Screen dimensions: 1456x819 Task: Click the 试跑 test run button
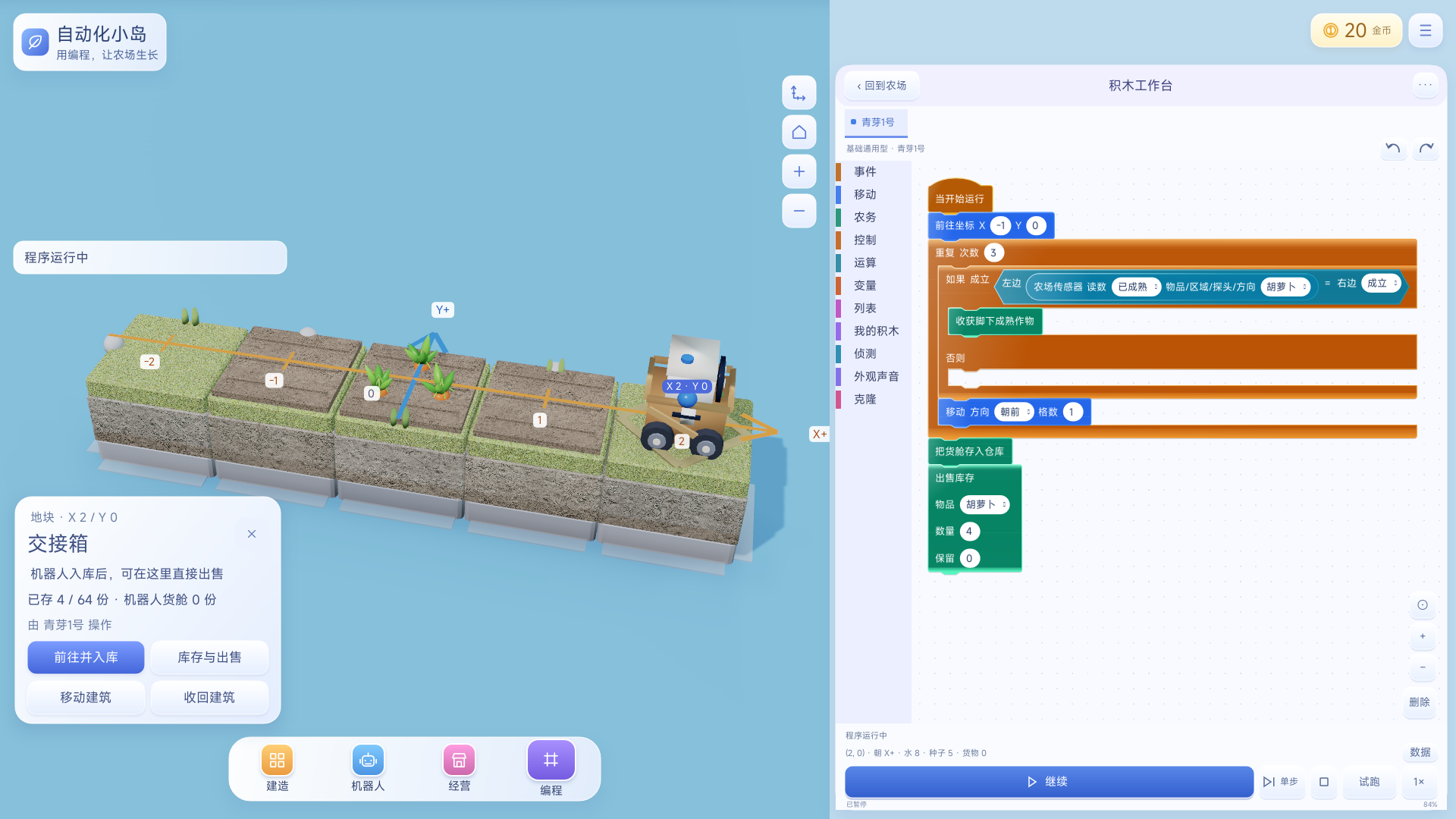tap(1370, 782)
